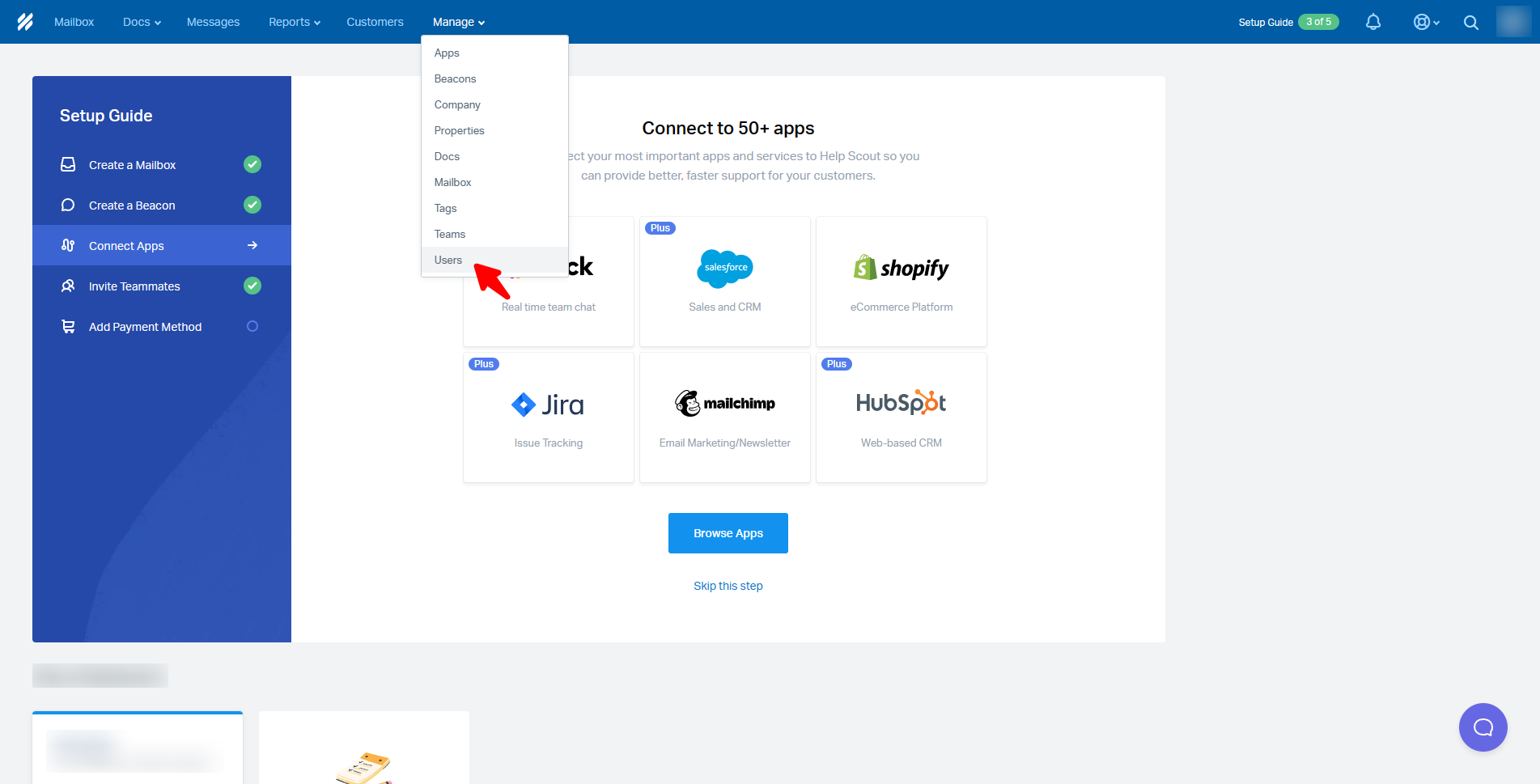Click the green check beside Invite Teammates
Screen dimensions: 1540x784
point(252,286)
